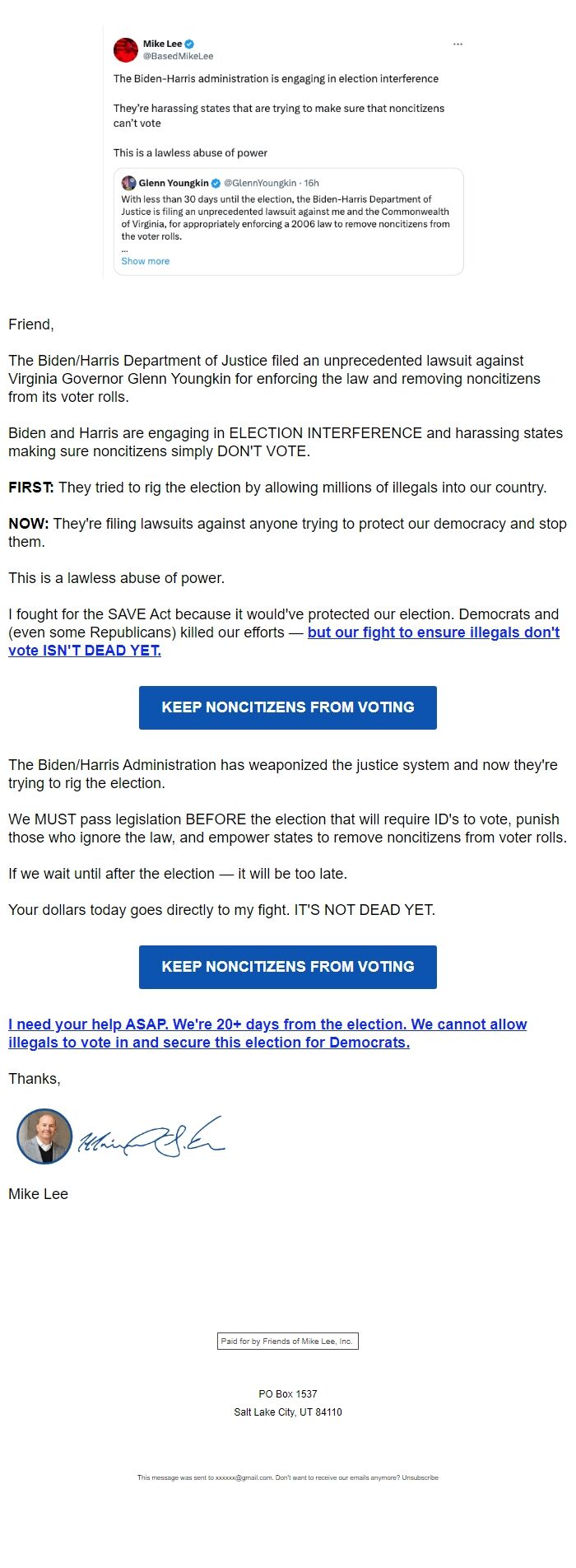
Task: Click the 'Paid for by Friends of Mike Lee' box
Action: coord(287,1341)
